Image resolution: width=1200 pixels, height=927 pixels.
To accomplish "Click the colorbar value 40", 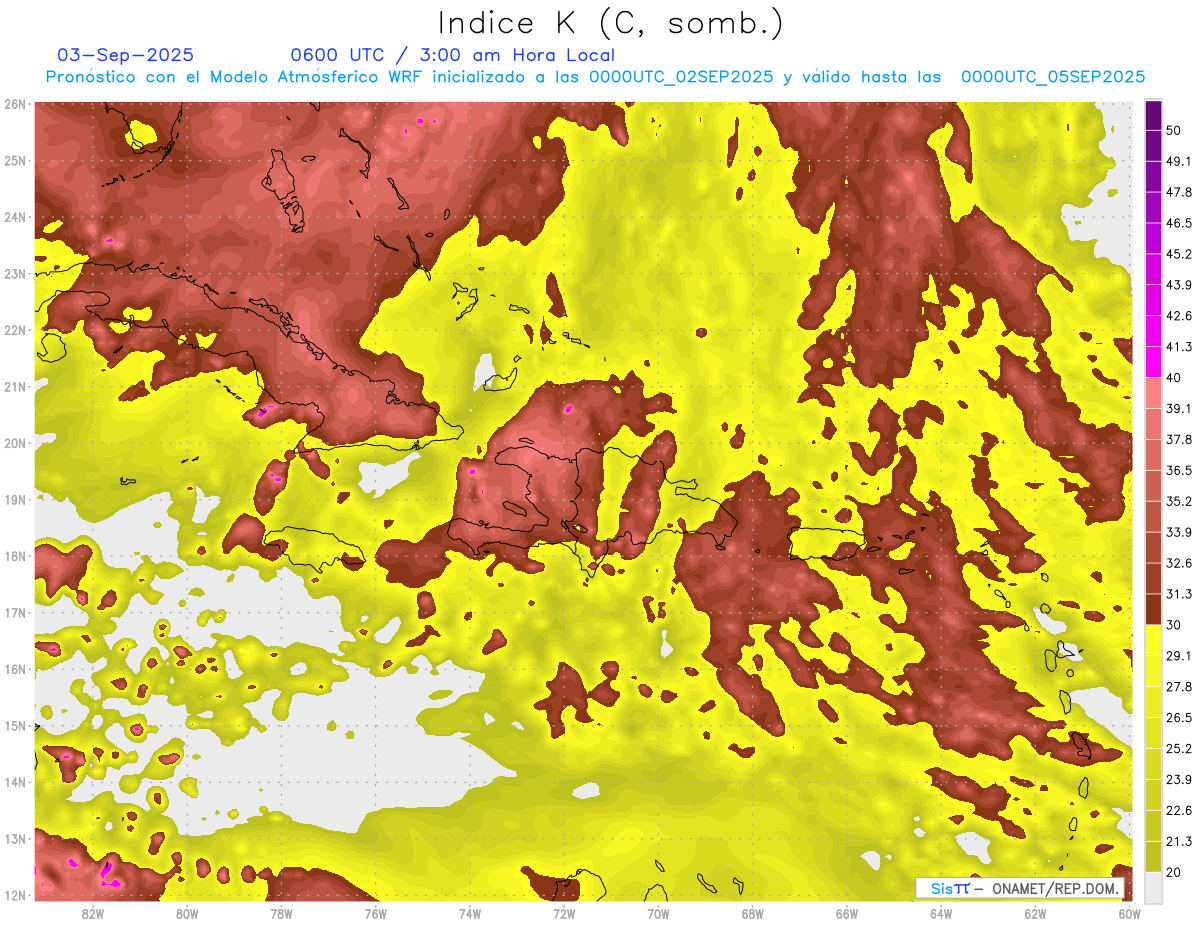I will pyautogui.click(x=1175, y=377).
